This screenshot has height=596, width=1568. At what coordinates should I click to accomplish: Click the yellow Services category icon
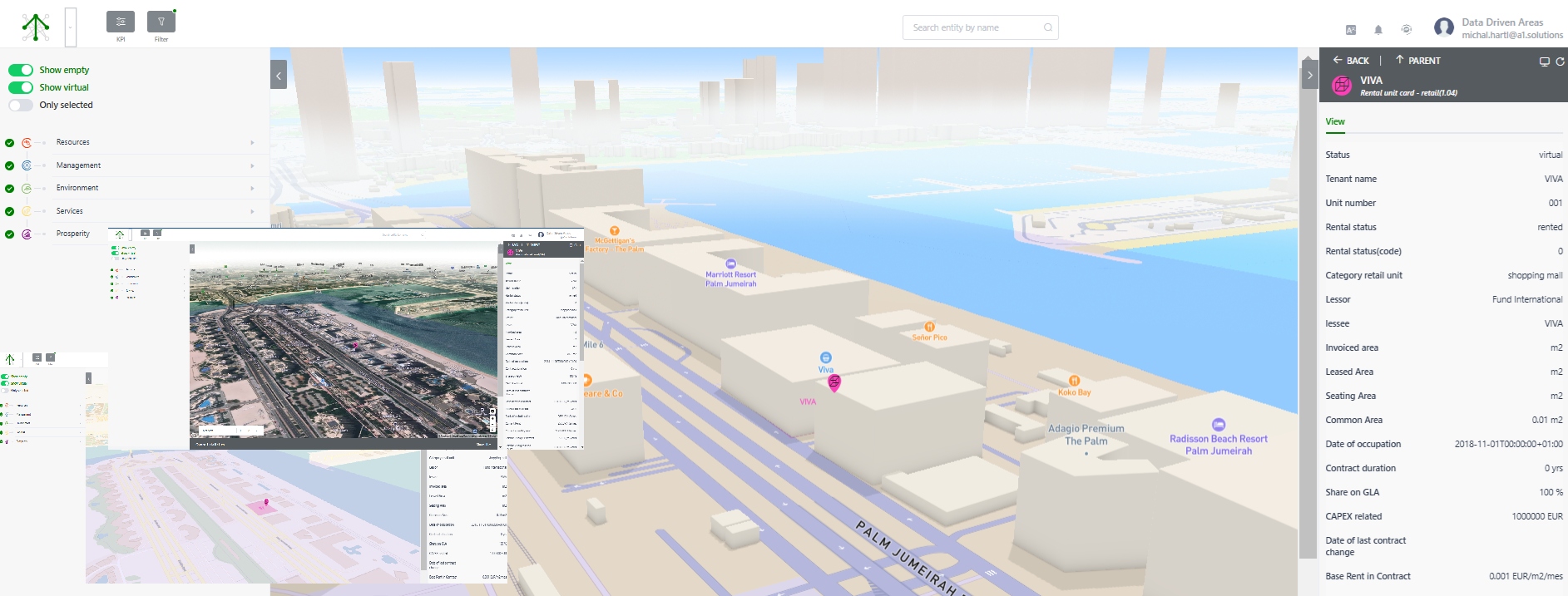(x=27, y=211)
